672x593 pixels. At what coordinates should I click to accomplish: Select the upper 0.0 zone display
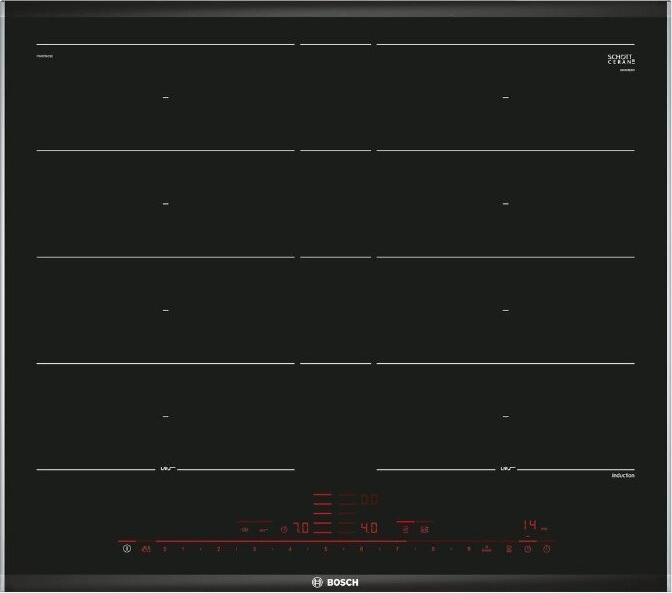pyautogui.click(x=368, y=498)
